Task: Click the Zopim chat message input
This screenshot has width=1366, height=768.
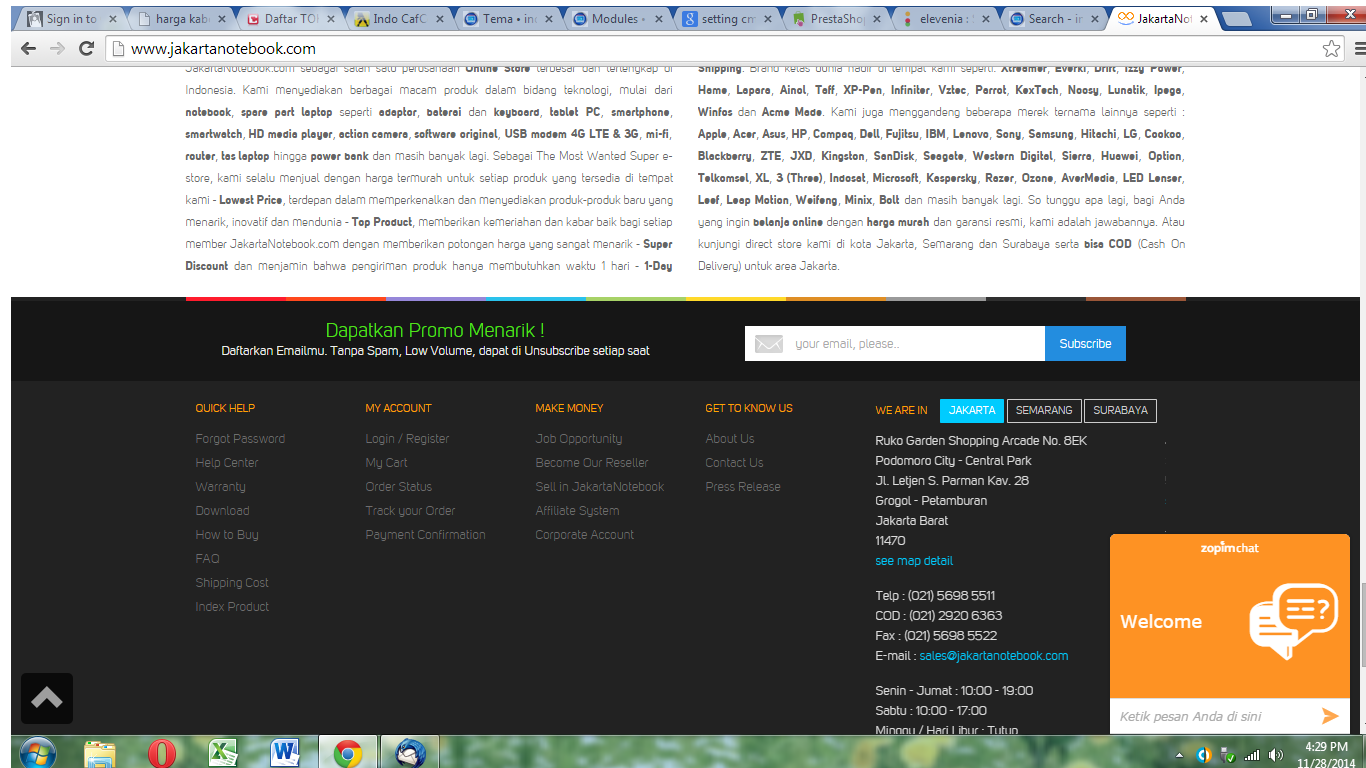Action: [1214, 716]
